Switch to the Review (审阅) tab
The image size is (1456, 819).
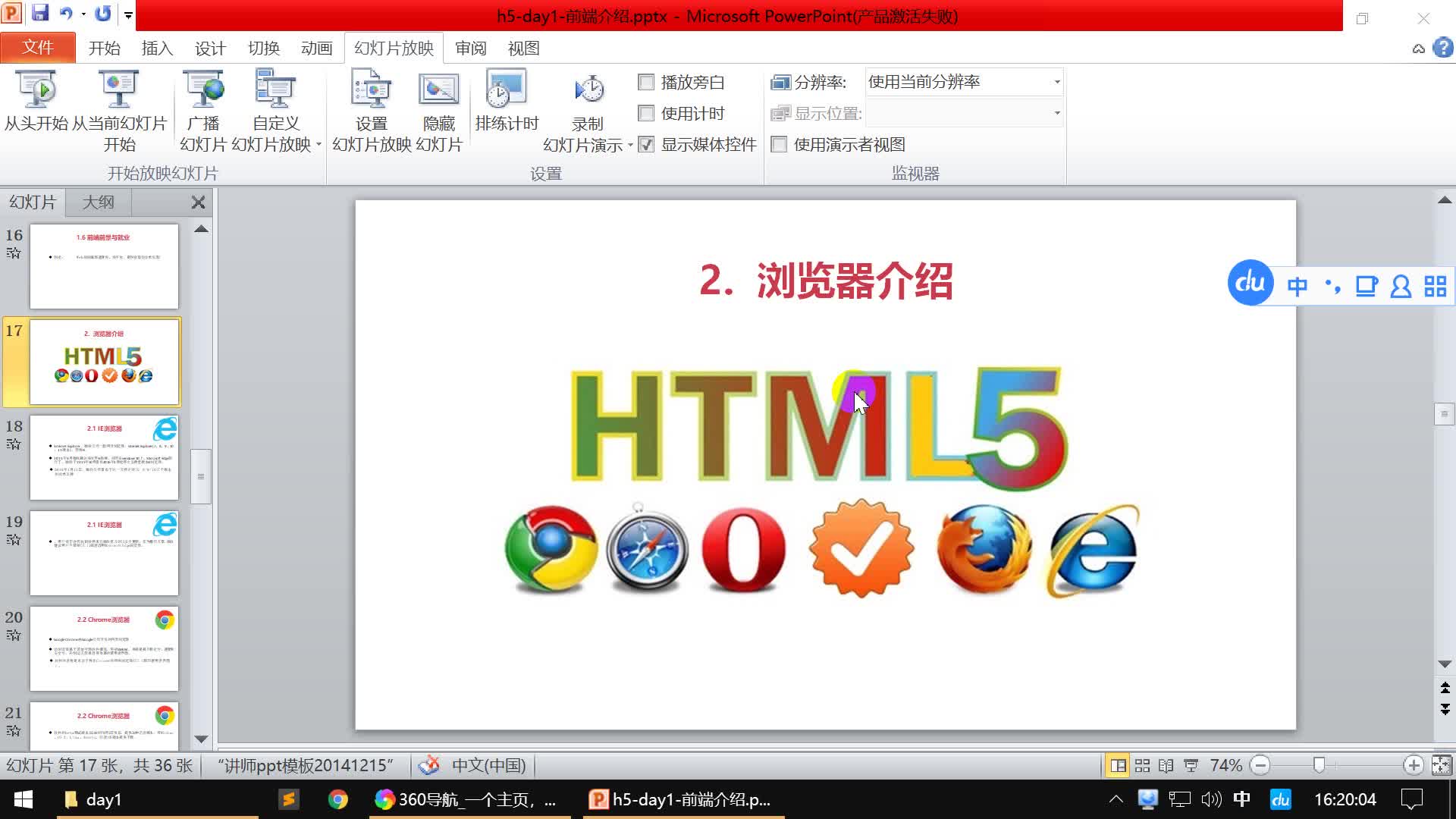point(470,48)
